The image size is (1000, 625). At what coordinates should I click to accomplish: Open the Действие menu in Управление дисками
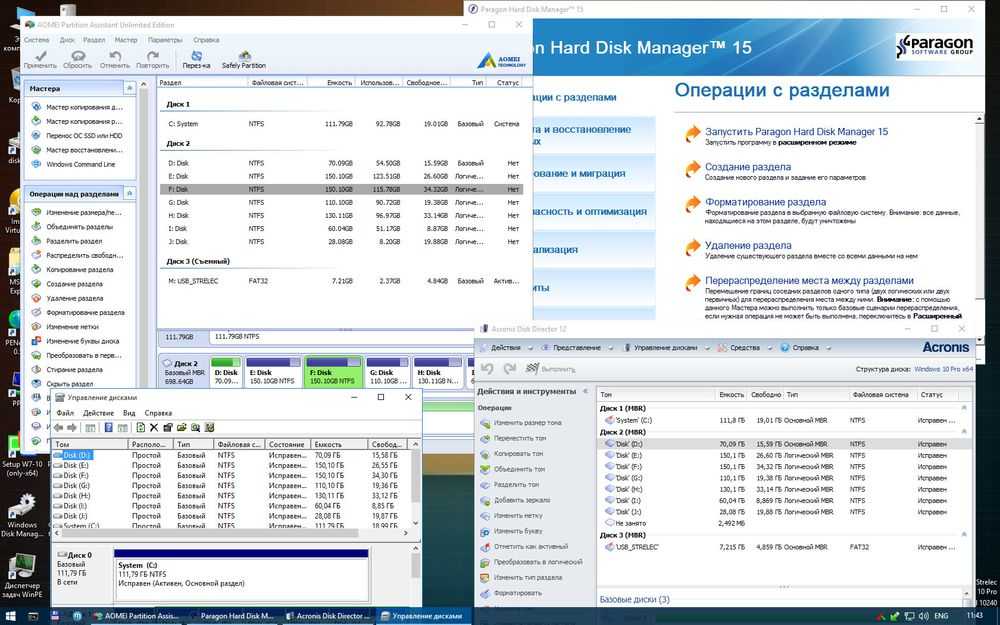click(98, 413)
